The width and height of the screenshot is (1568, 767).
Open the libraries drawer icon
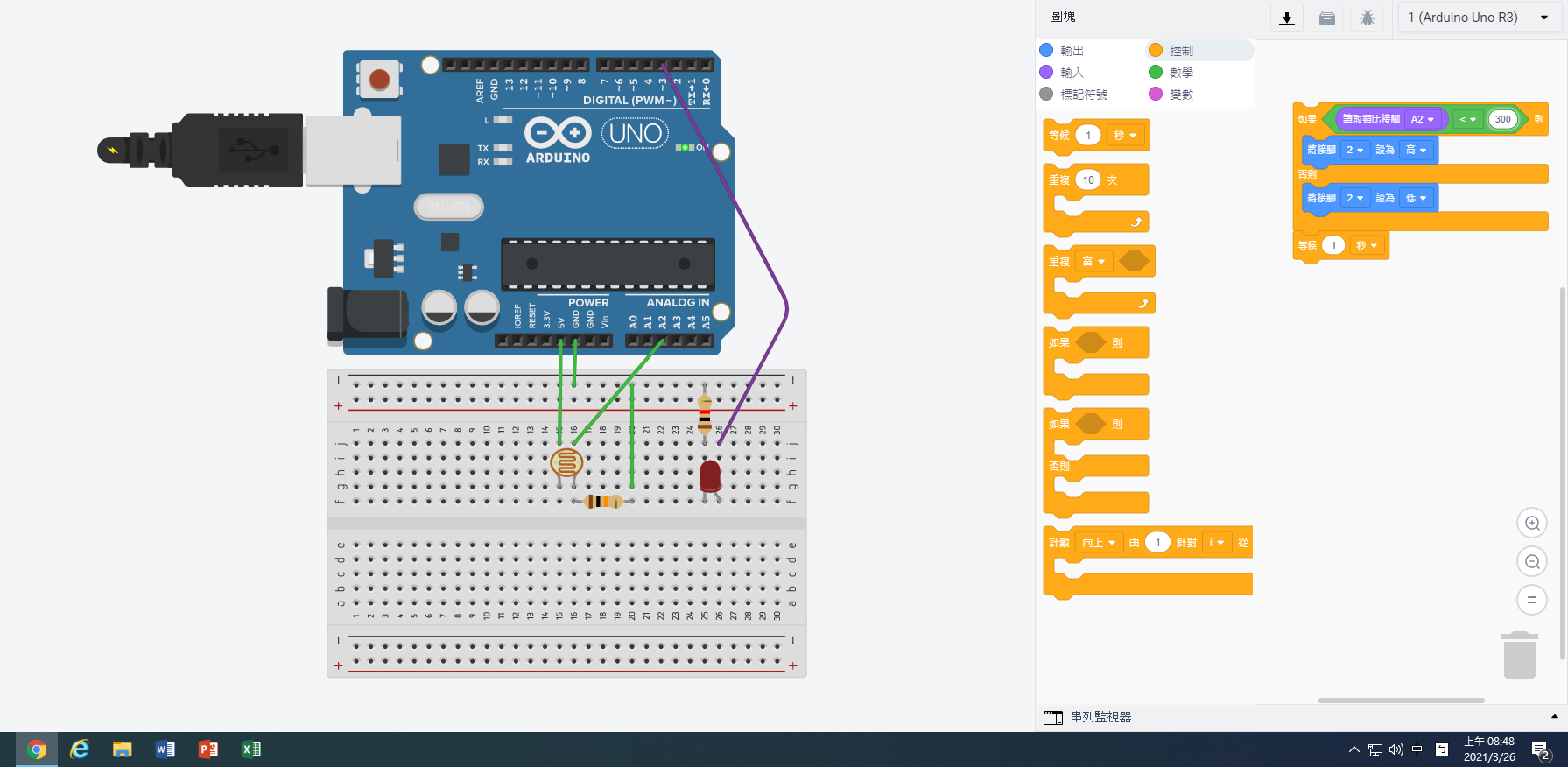tap(1327, 18)
